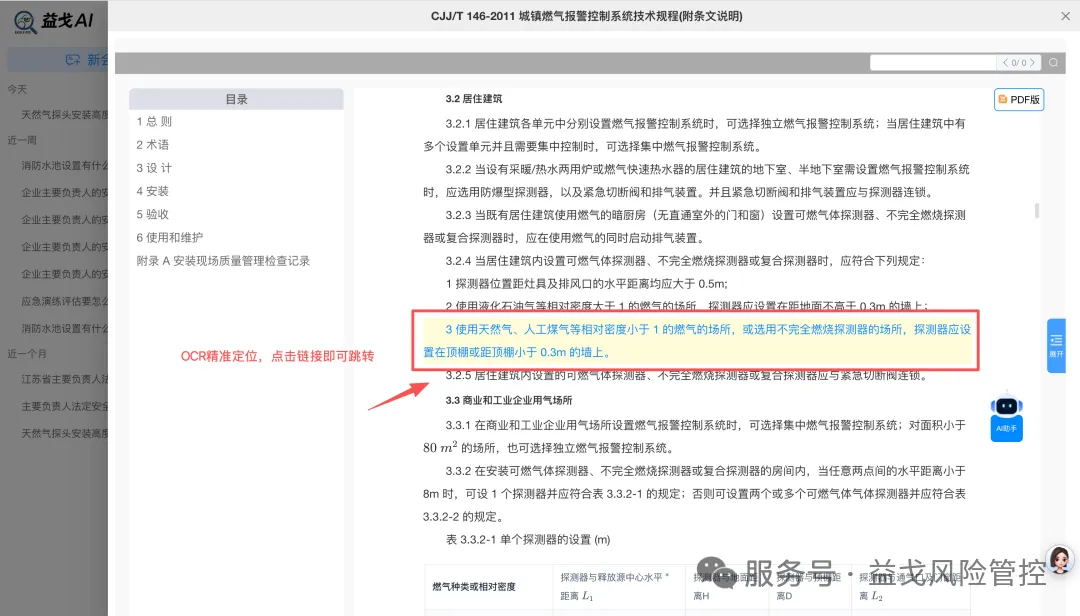Open history chat 主要负责人法定安全
Screen dimensions: 1080x616
pos(64,407)
